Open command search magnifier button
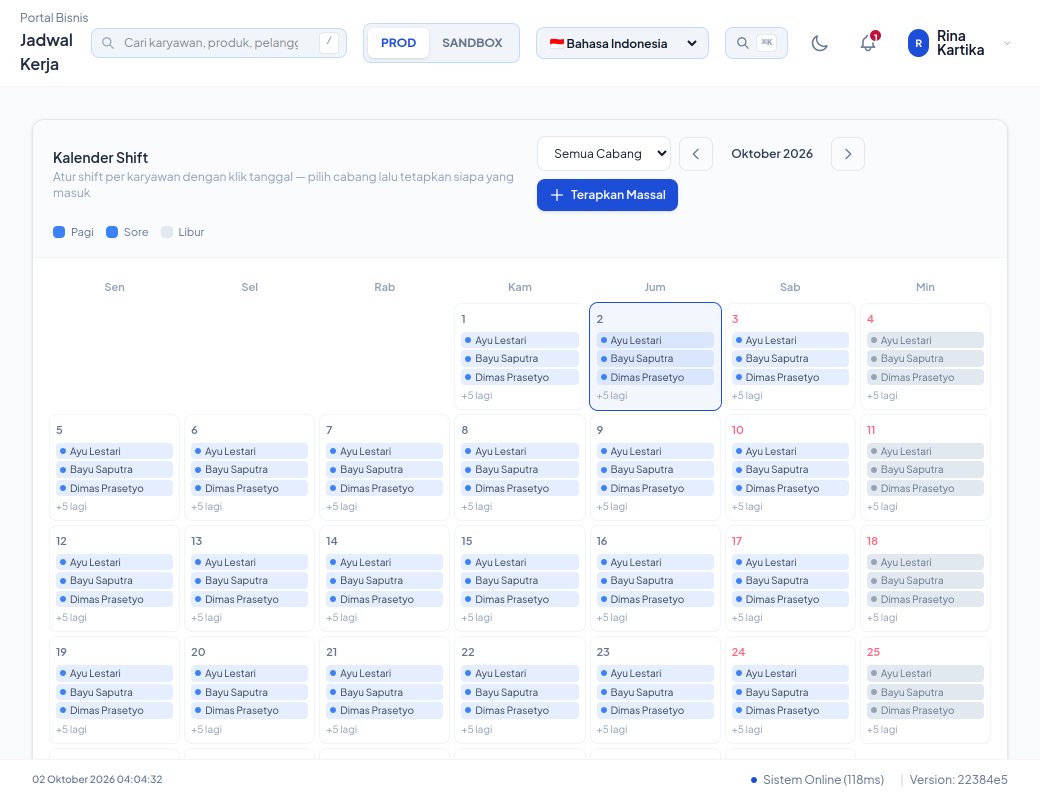1040x800 pixels. [x=756, y=43]
